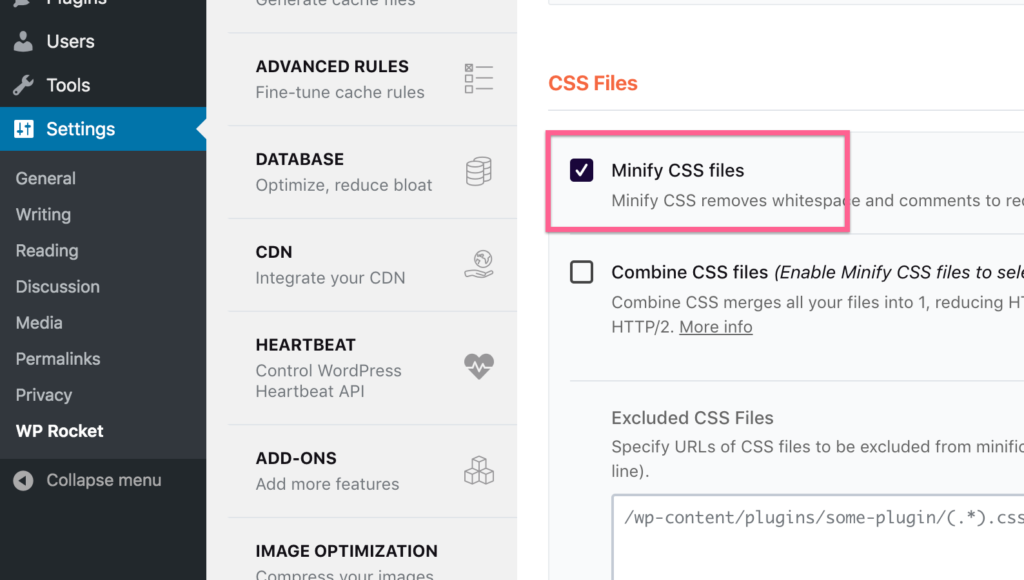The width and height of the screenshot is (1024, 580).
Task: Open the Discussion settings page
Action: coord(58,286)
